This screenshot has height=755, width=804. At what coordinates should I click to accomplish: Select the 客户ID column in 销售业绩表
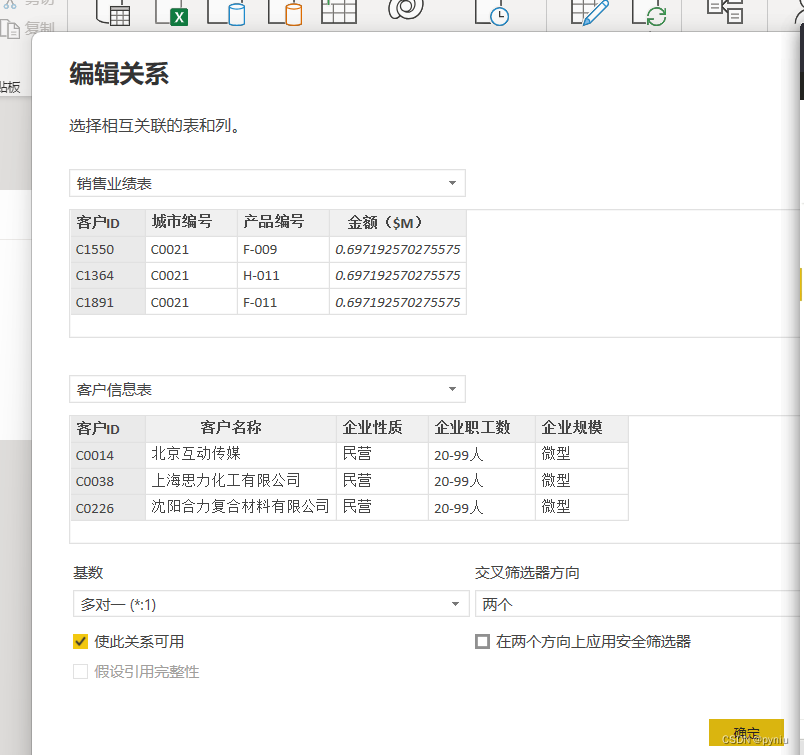click(x=96, y=222)
